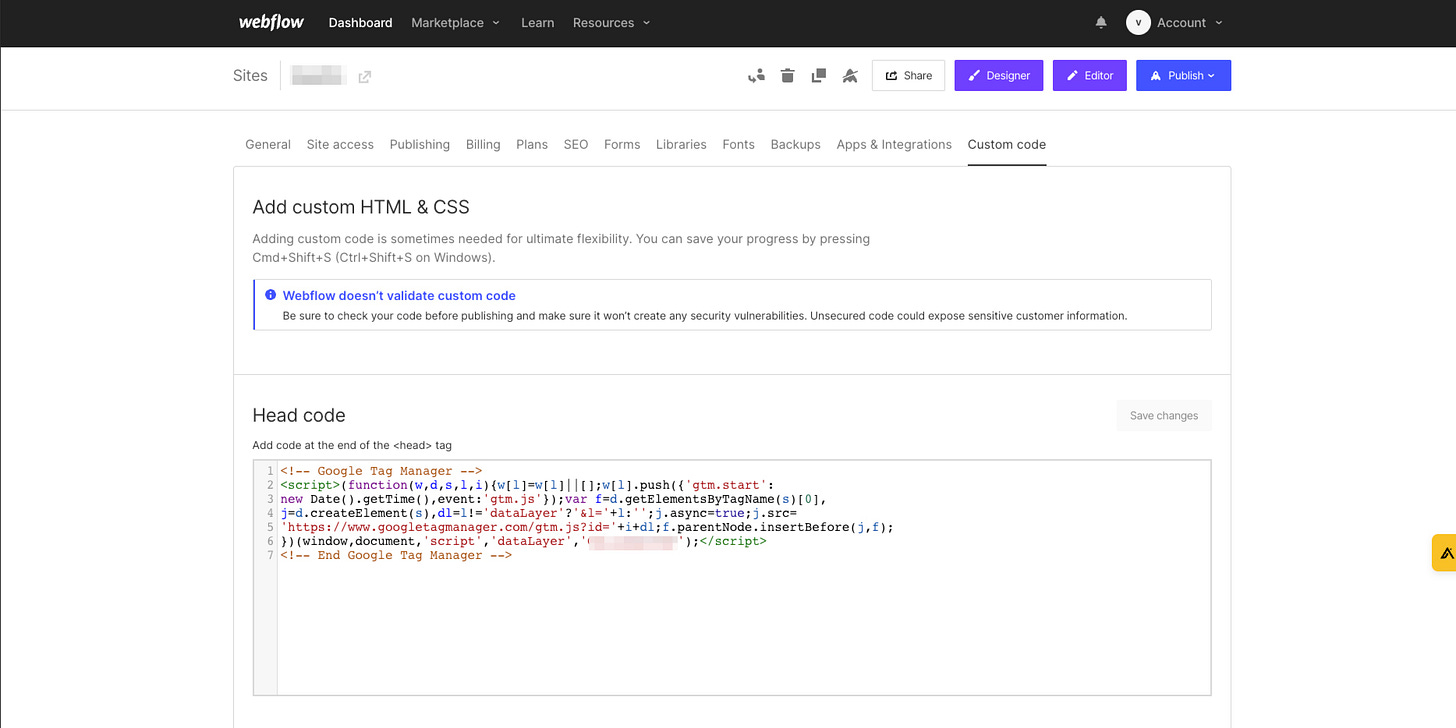Switch to the General tab
Screen dimensions: 1456x728
pos(268,144)
